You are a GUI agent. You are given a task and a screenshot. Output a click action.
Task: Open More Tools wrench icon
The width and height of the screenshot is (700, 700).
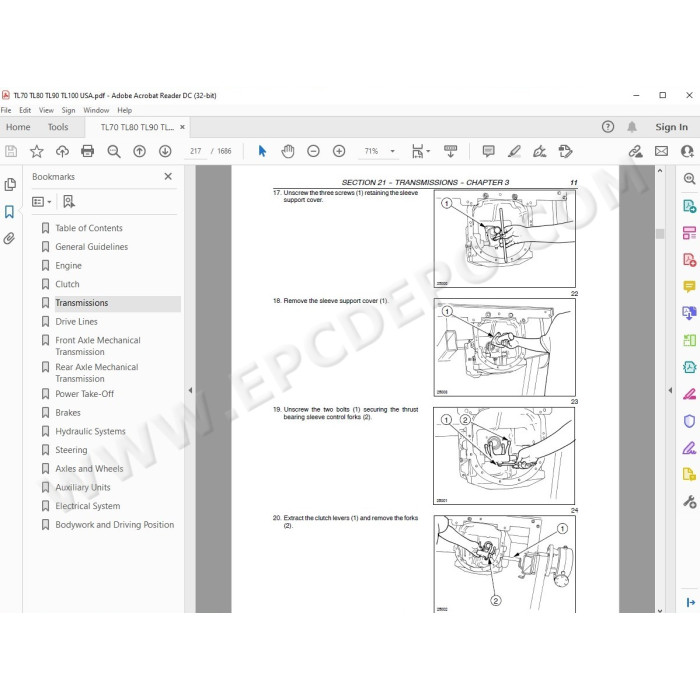coord(689,502)
